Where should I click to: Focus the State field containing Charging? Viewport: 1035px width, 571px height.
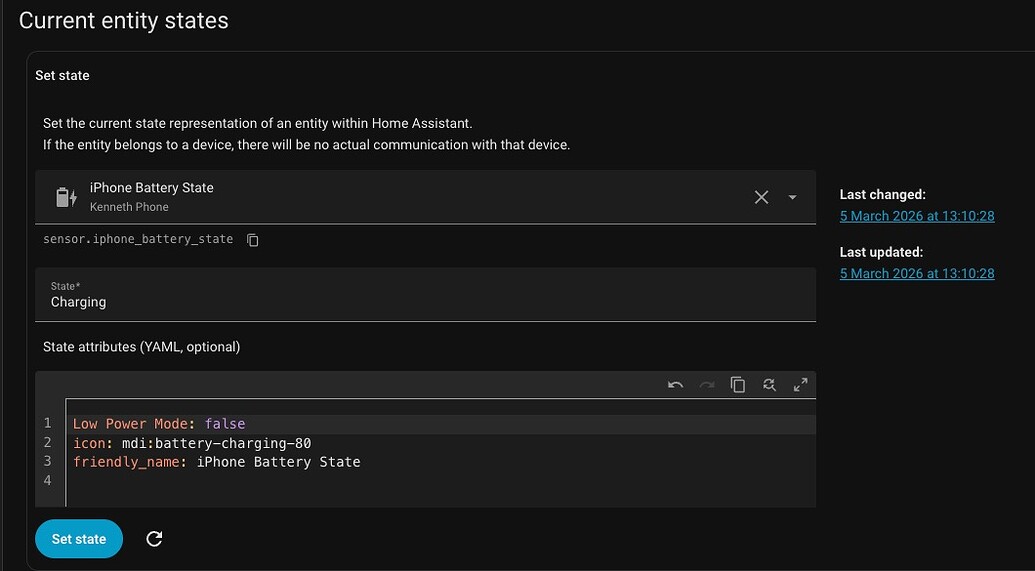pos(425,294)
